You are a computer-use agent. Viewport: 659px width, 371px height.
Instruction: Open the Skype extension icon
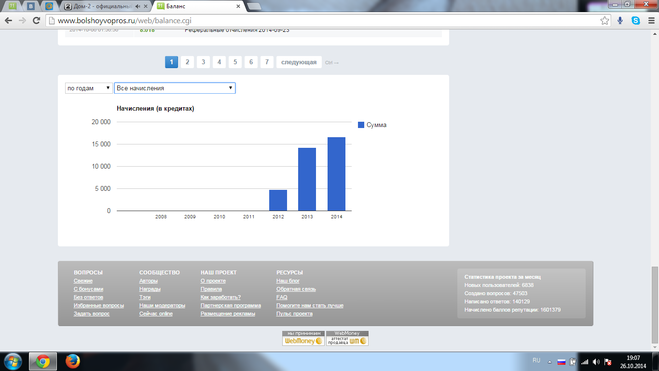635,21
